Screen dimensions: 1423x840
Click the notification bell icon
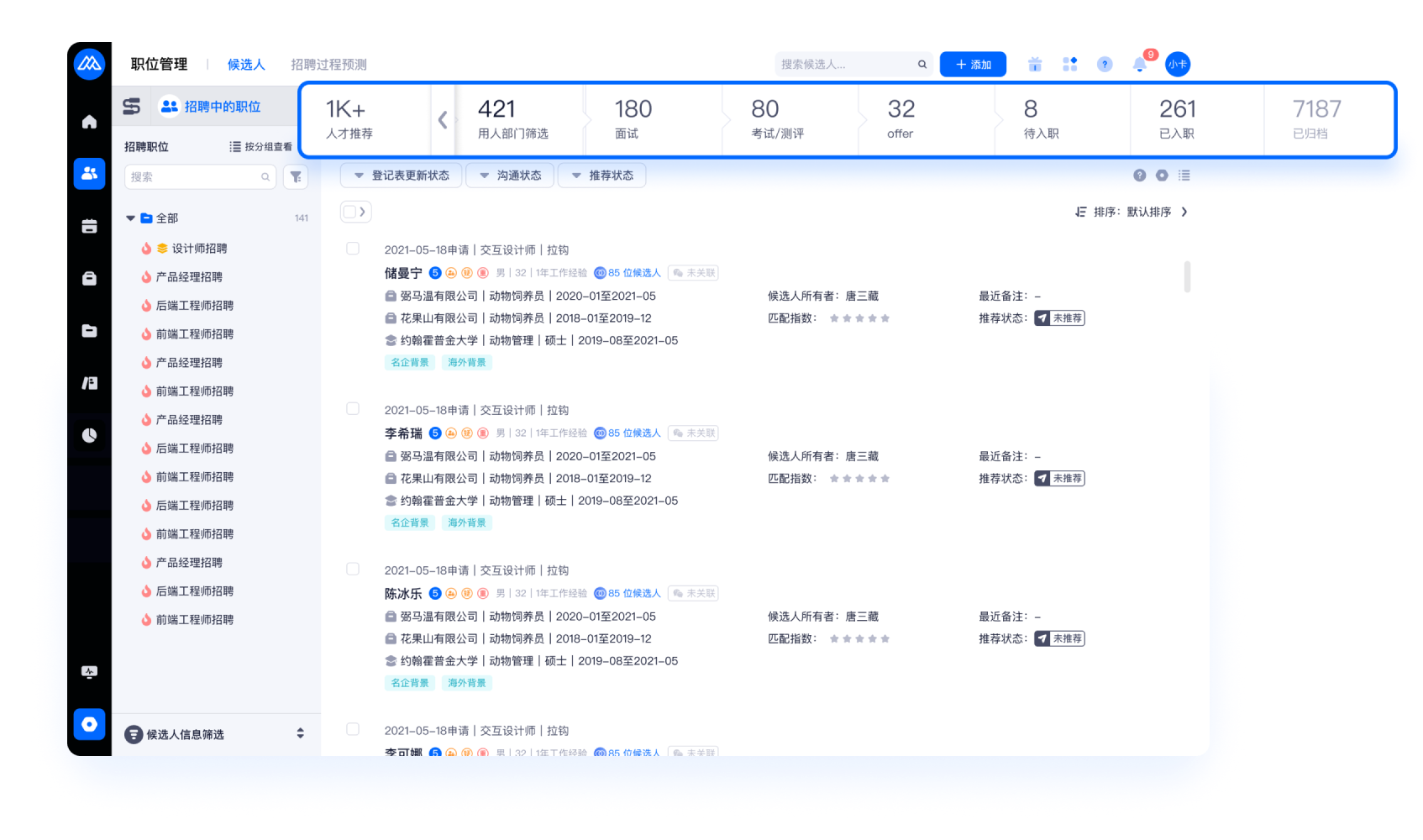pyautogui.click(x=1139, y=65)
